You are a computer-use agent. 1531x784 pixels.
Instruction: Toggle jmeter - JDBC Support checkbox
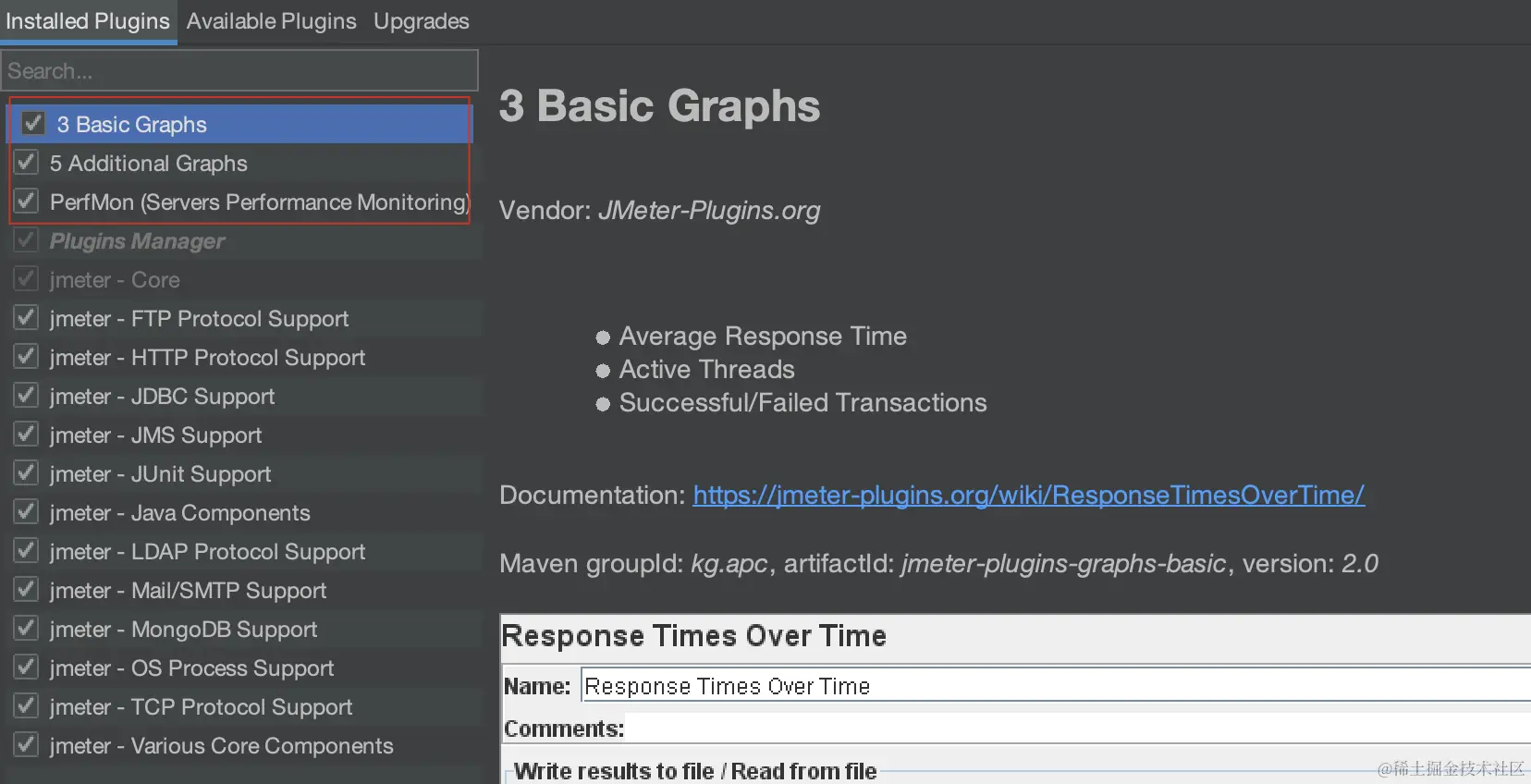click(26, 395)
